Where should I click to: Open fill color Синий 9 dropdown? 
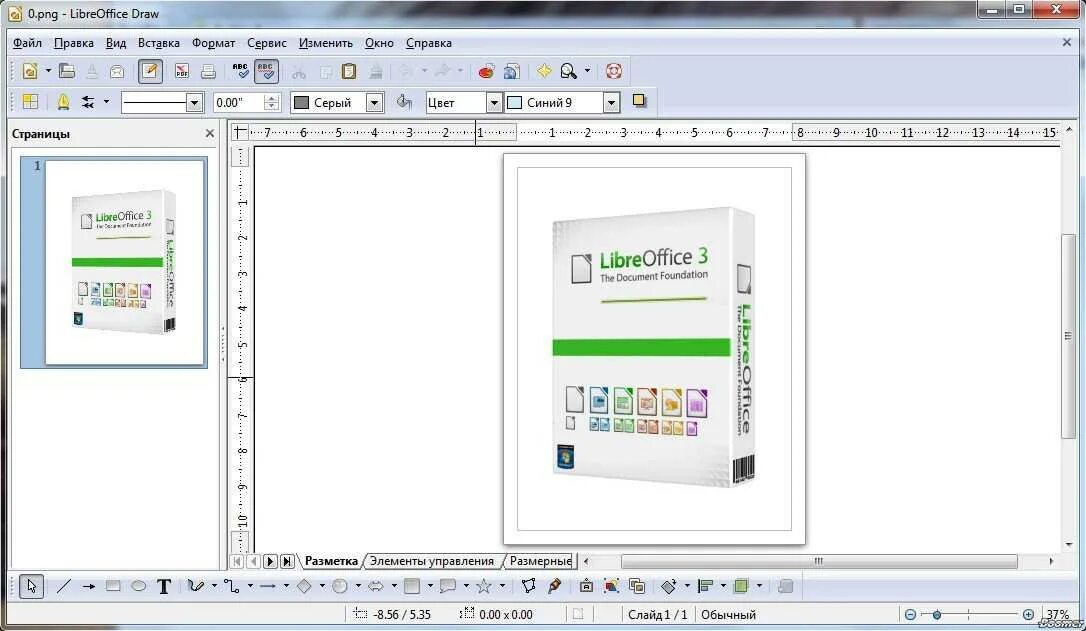[612, 103]
